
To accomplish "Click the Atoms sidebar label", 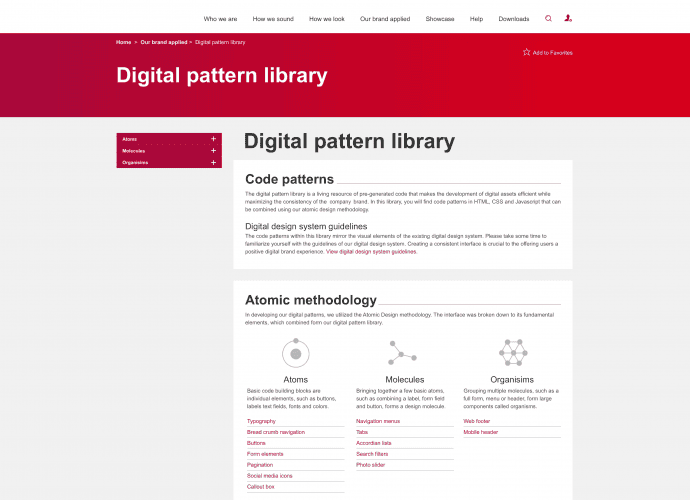I will (x=129, y=139).
